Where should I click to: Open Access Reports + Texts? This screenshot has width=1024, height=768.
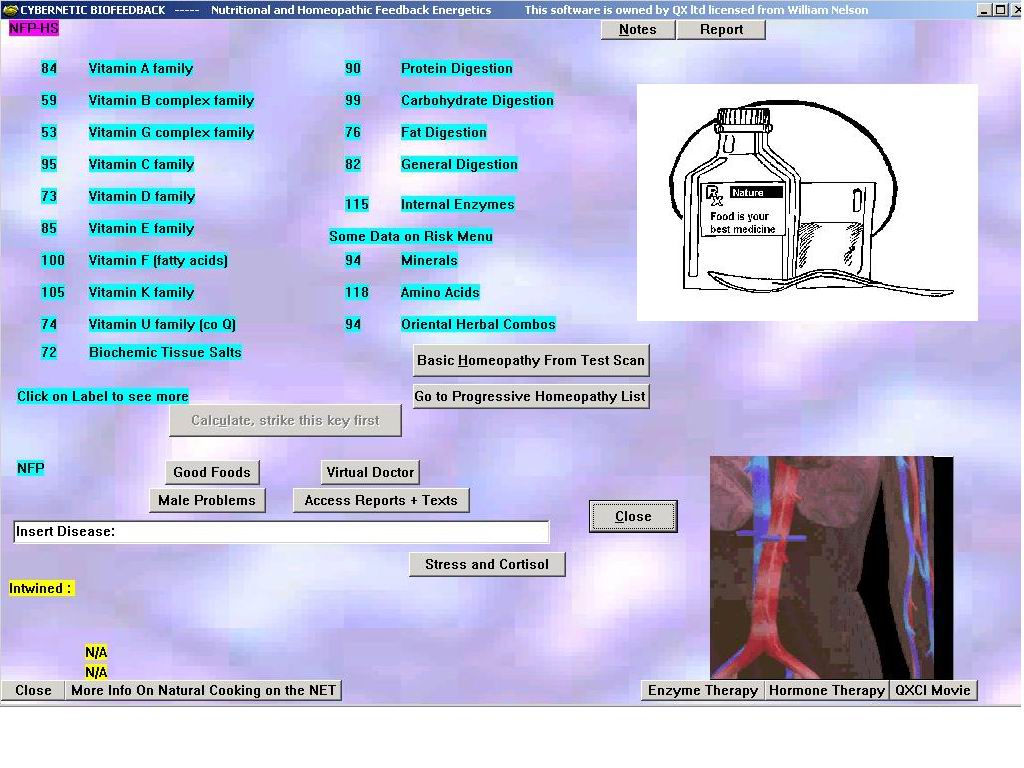381,500
